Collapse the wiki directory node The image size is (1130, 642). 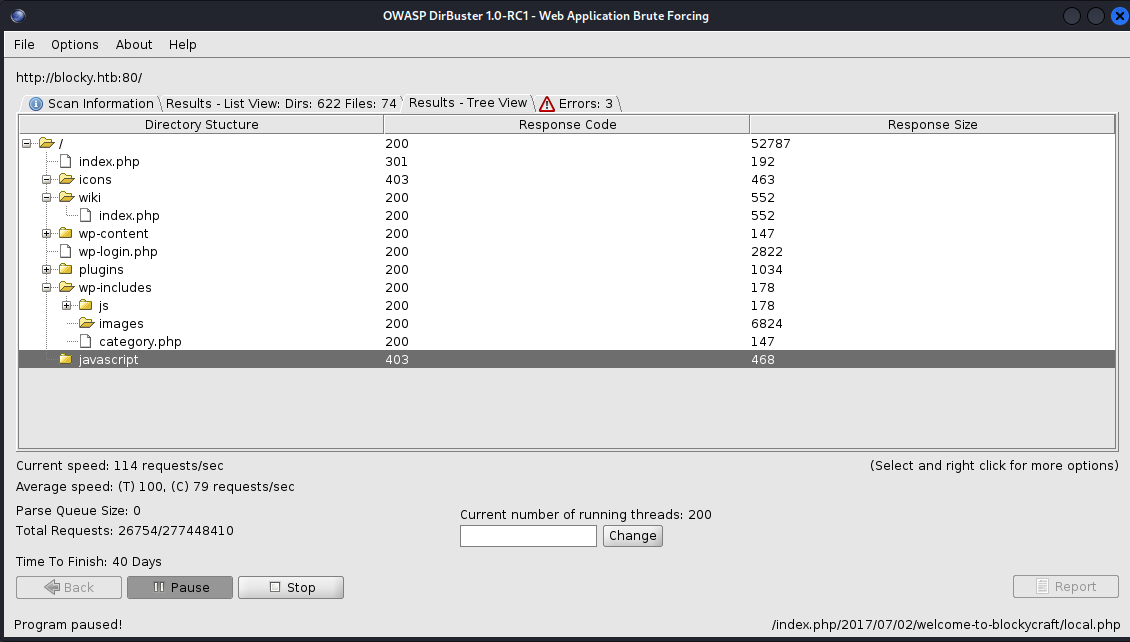tap(46, 197)
